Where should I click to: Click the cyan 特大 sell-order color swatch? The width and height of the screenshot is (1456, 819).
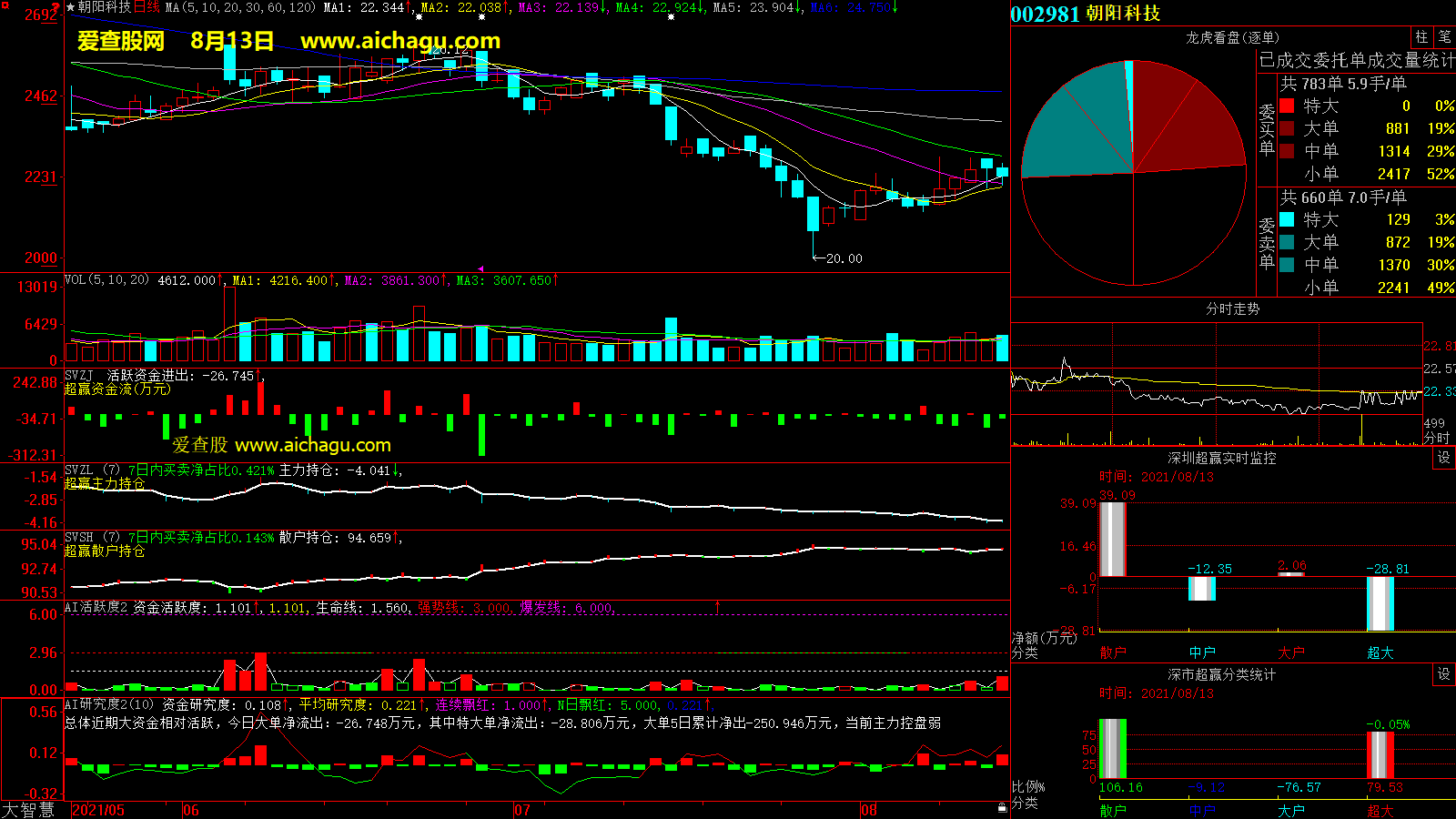[x=1287, y=219]
